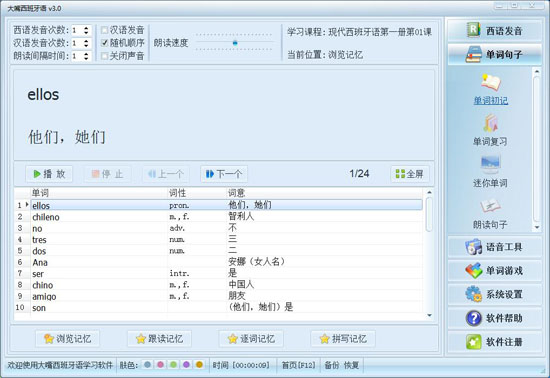The image size is (550, 378).
Task: Click the 朗读速度 slider handle
Action: click(x=235, y=43)
